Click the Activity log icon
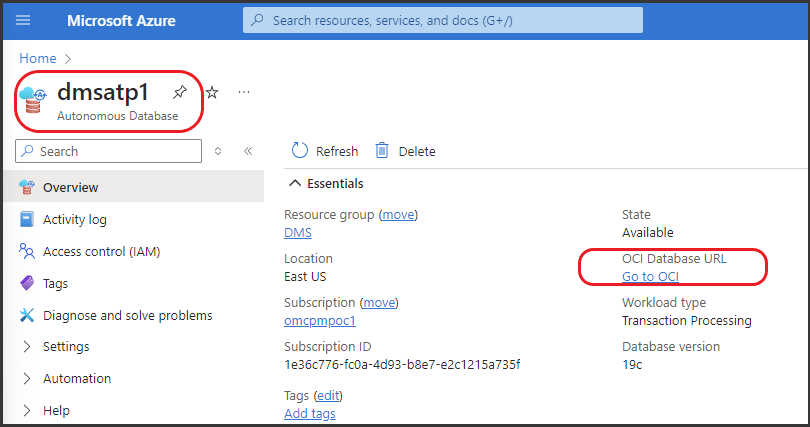Image resolution: width=810 pixels, height=427 pixels. pyautogui.click(x=27, y=219)
